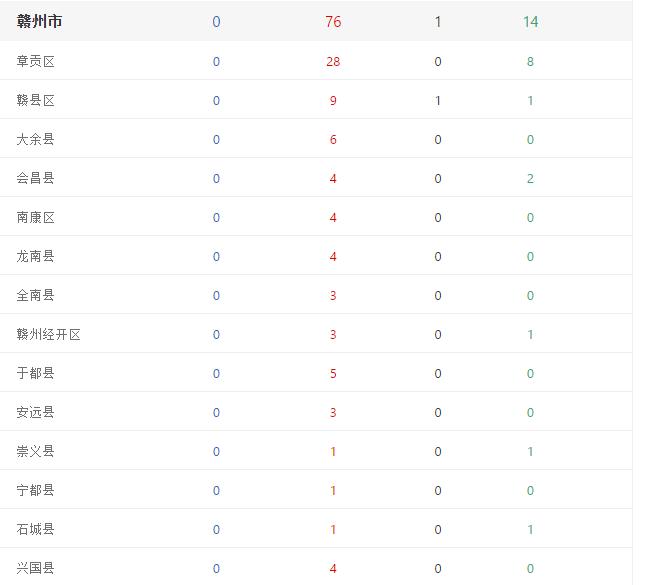Open the 赣州经开区 row
Image resolution: width=645 pixels, height=585 pixels.
pyautogui.click(x=316, y=334)
